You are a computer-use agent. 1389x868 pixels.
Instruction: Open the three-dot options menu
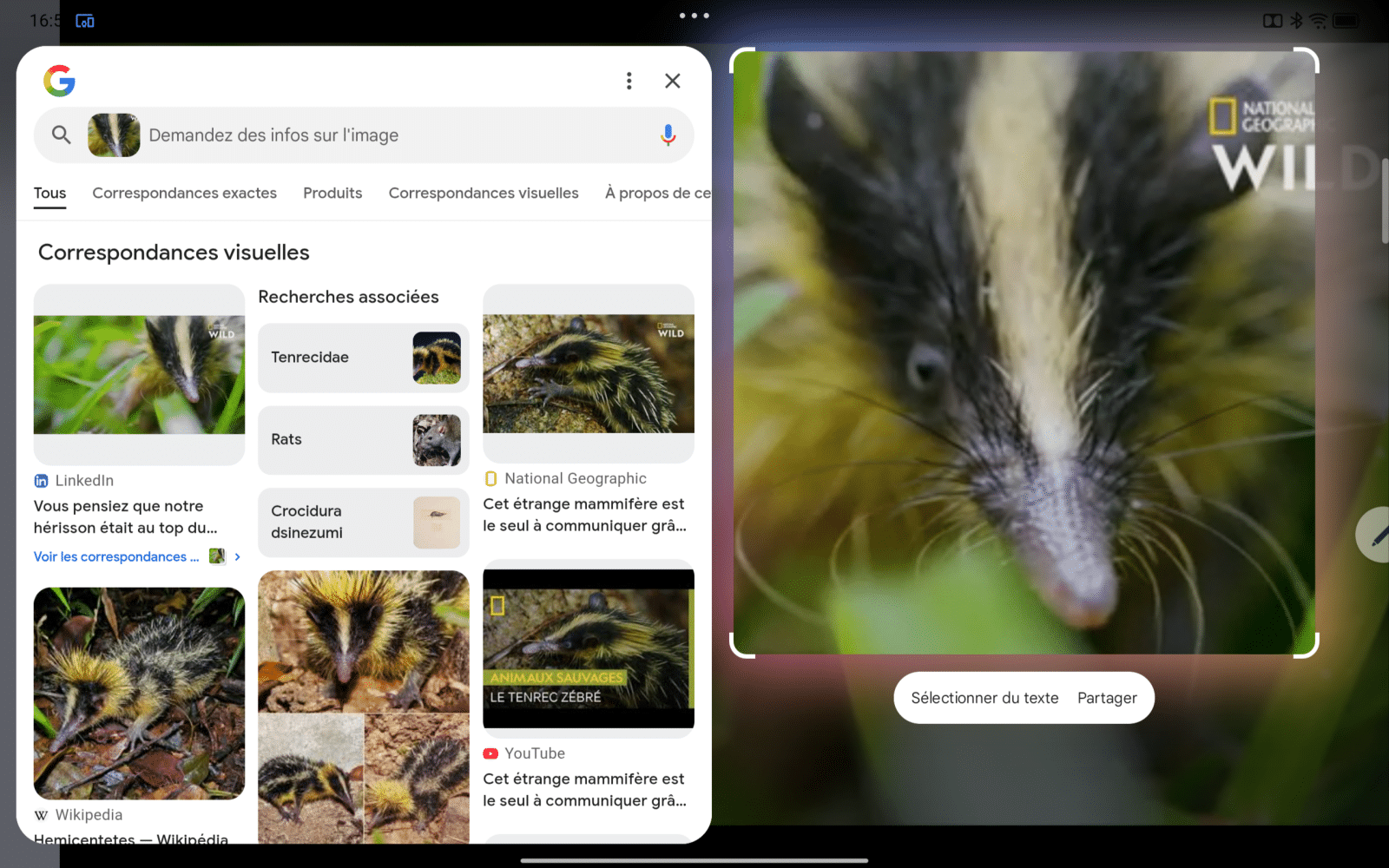629,80
